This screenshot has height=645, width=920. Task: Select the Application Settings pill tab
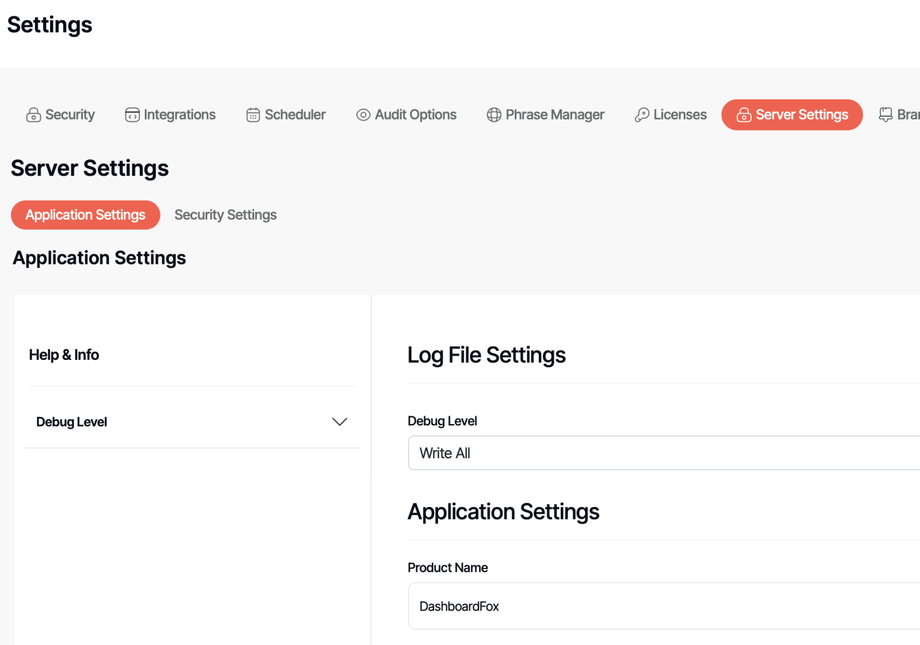tap(85, 215)
